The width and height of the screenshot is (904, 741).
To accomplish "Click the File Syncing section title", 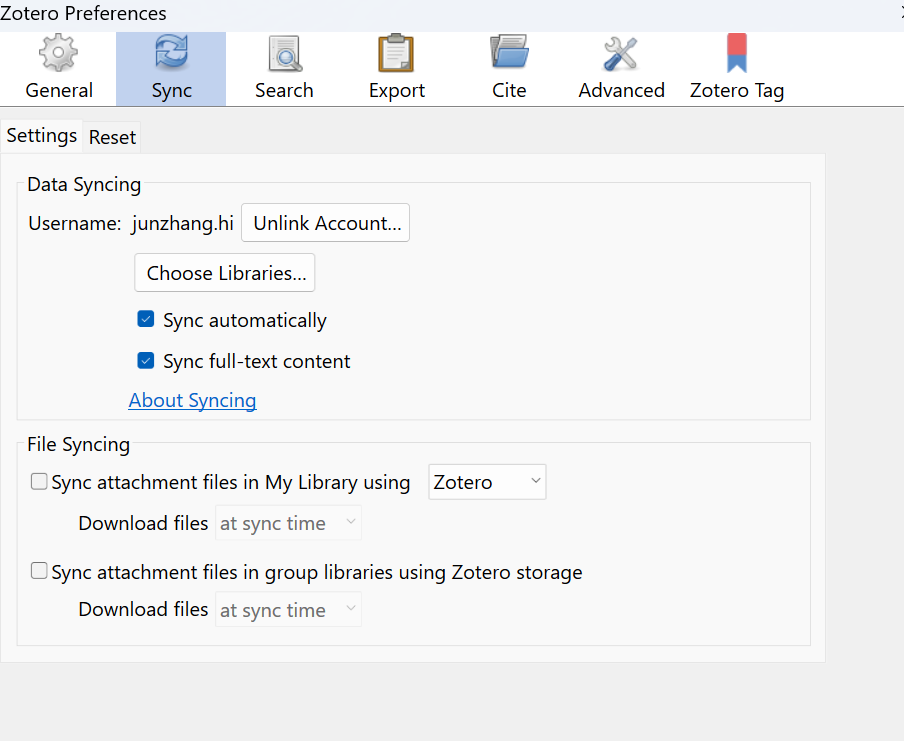I will 78,445.
